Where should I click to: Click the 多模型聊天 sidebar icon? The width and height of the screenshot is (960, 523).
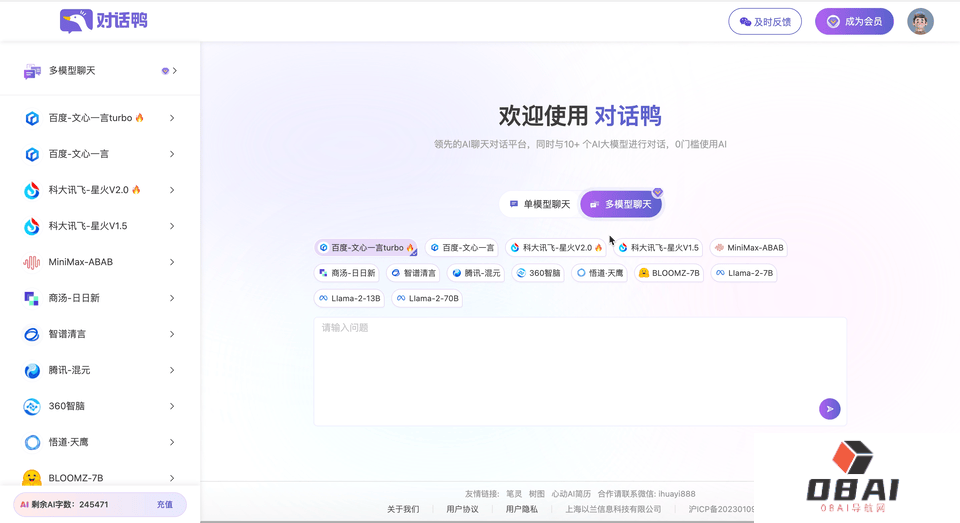(32, 71)
